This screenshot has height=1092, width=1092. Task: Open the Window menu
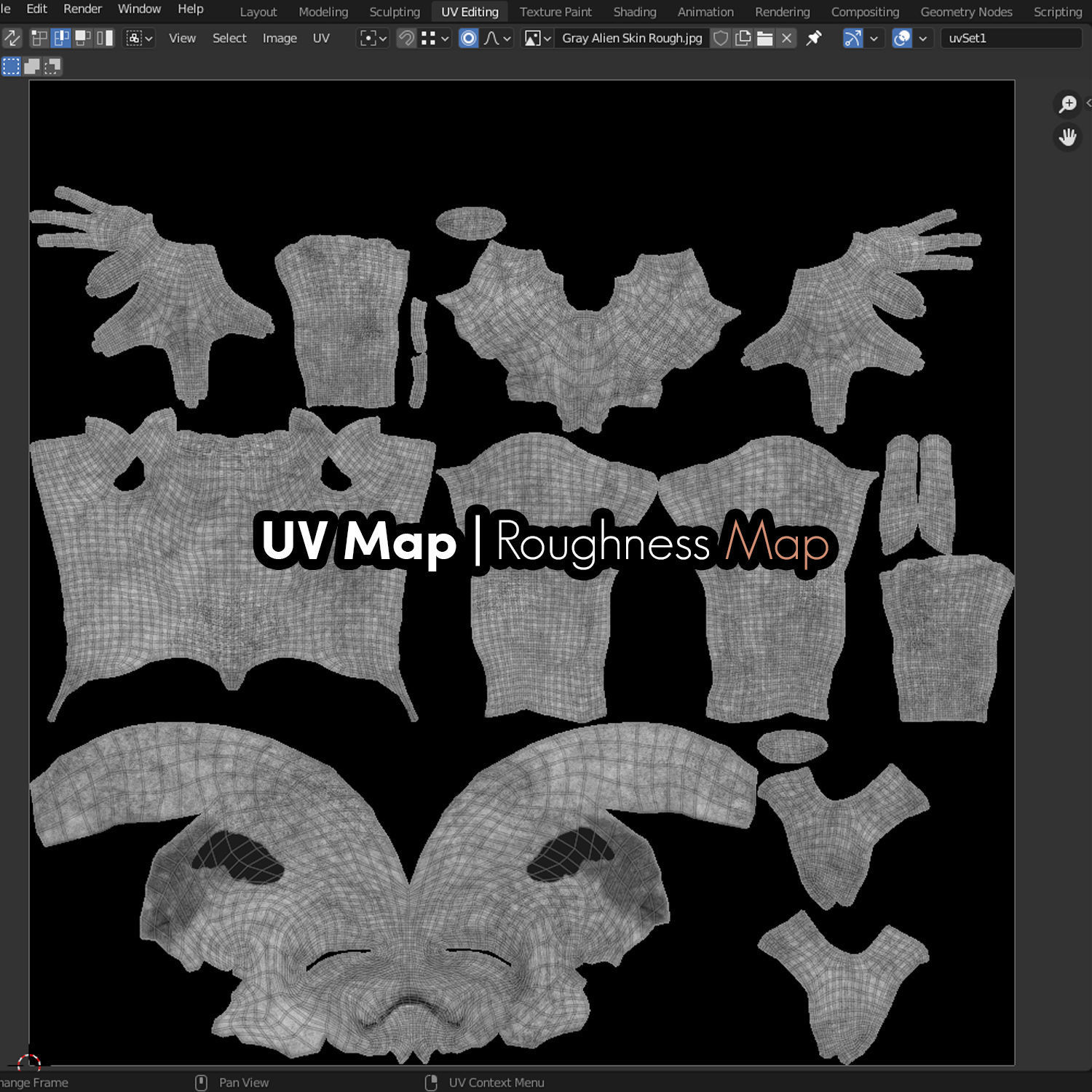pyautogui.click(x=139, y=9)
